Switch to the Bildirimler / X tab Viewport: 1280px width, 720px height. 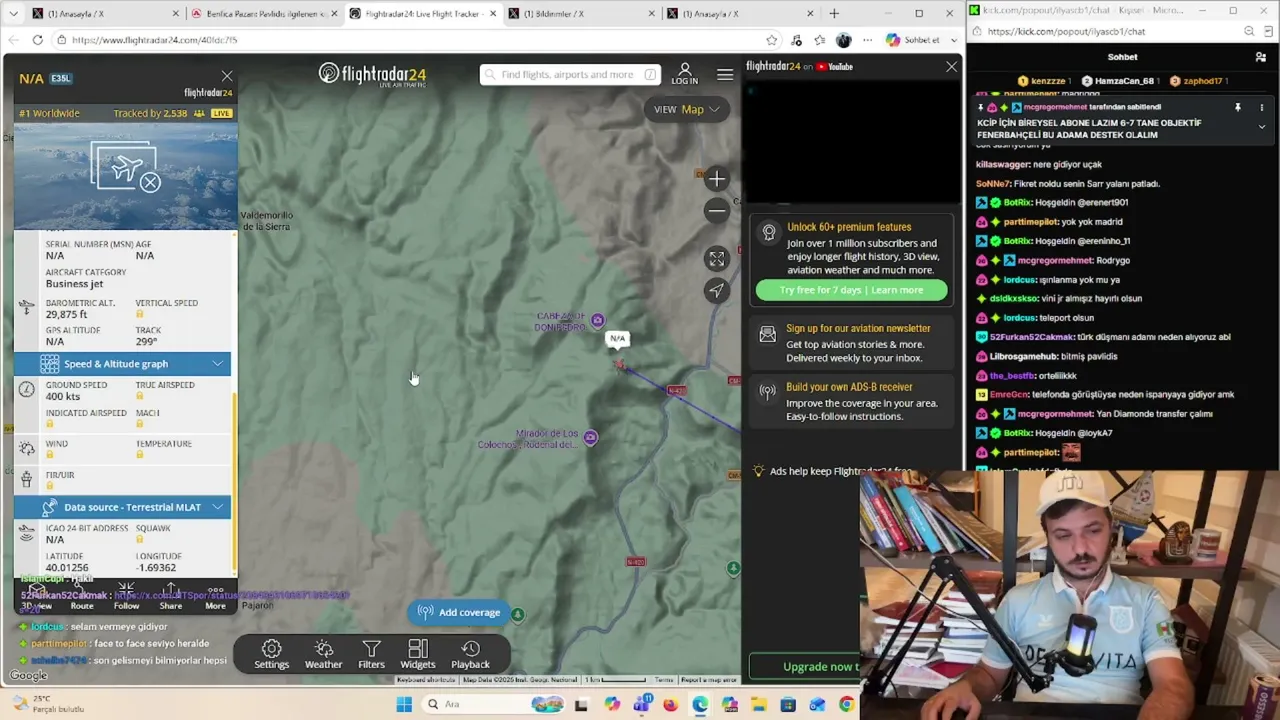pos(581,14)
